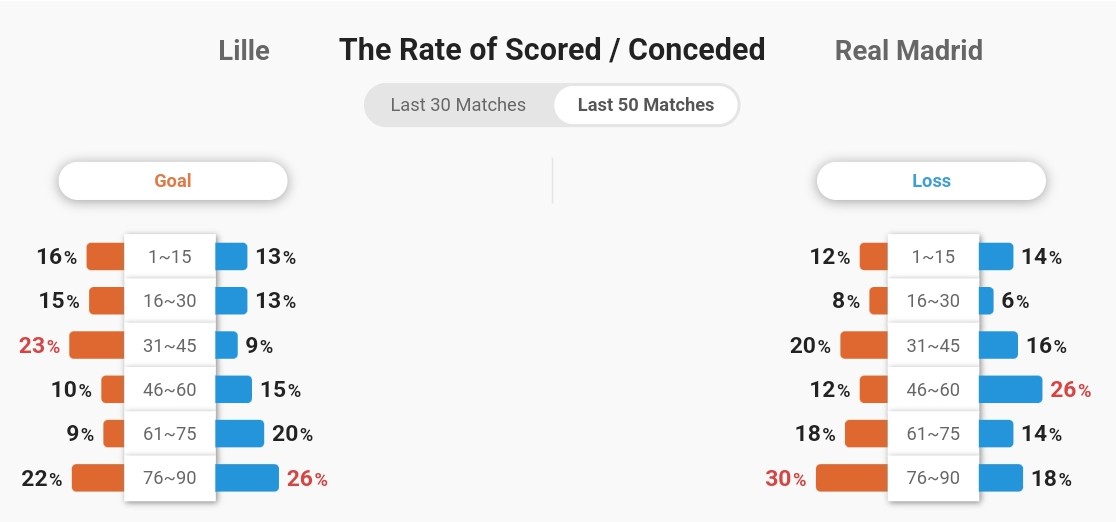Open the Real Madrid team name
The image size is (1116, 522).
point(908,51)
